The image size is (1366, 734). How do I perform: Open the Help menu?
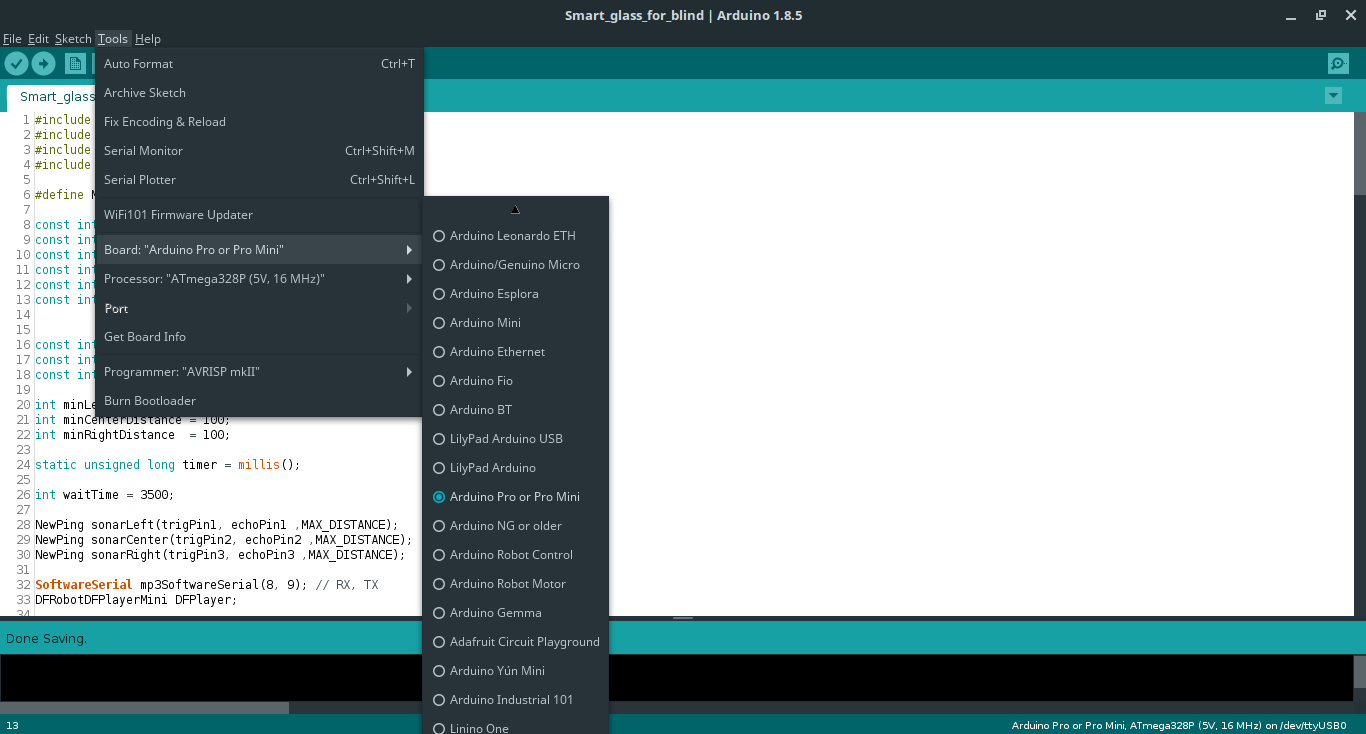(x=147, y=38)
